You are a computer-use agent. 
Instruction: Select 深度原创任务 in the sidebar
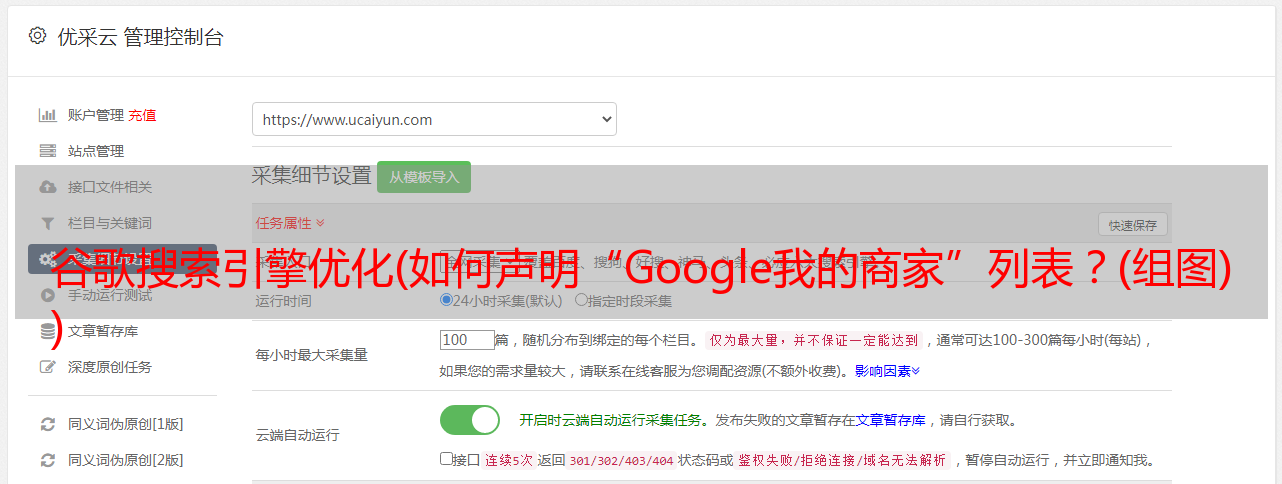(110, 367)
